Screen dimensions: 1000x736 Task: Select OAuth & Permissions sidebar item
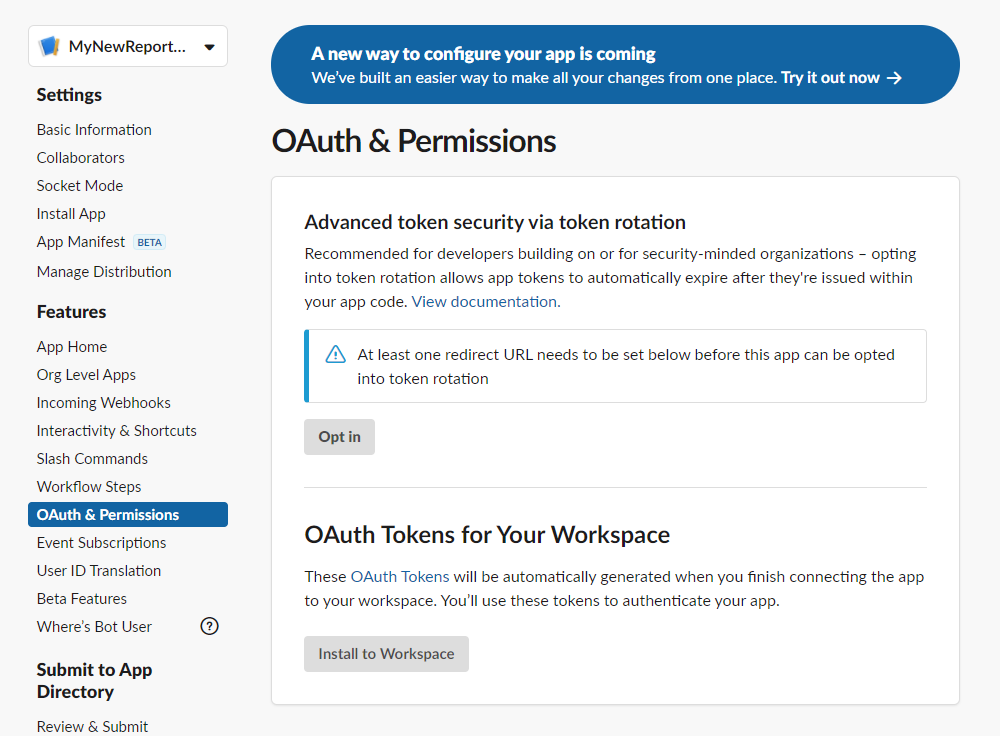click(x=128, y=515)
